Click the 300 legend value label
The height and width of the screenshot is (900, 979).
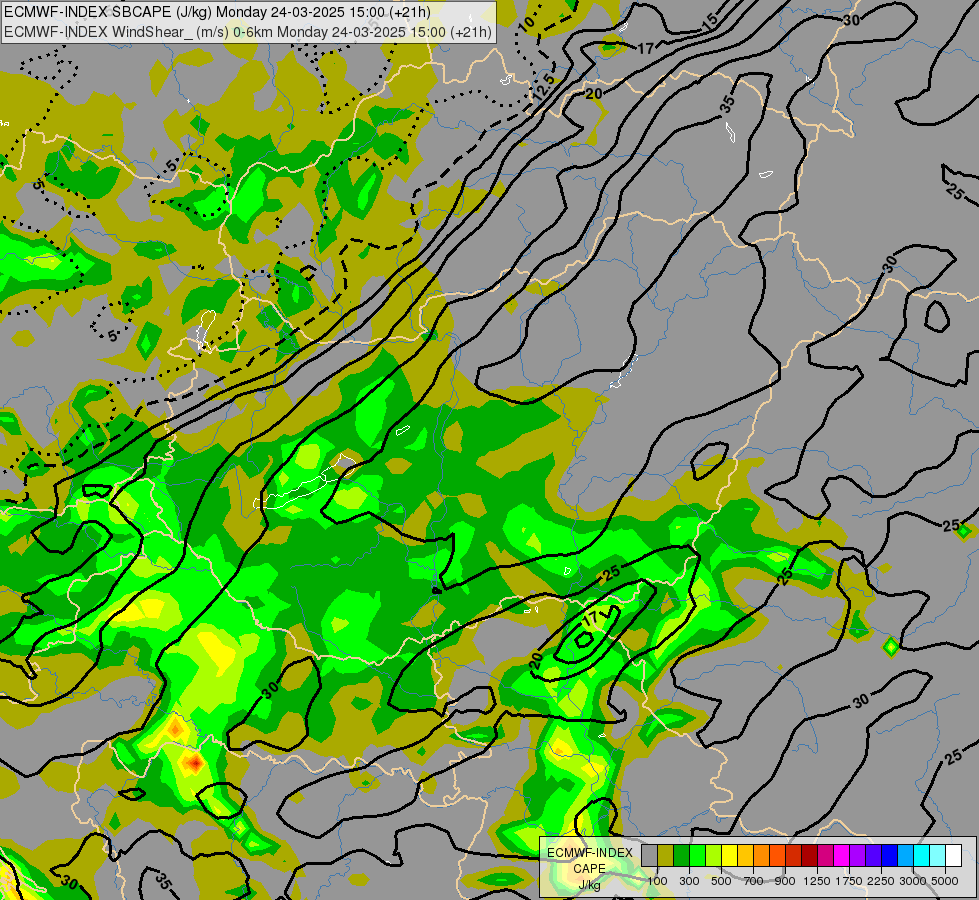click(689, 881)
